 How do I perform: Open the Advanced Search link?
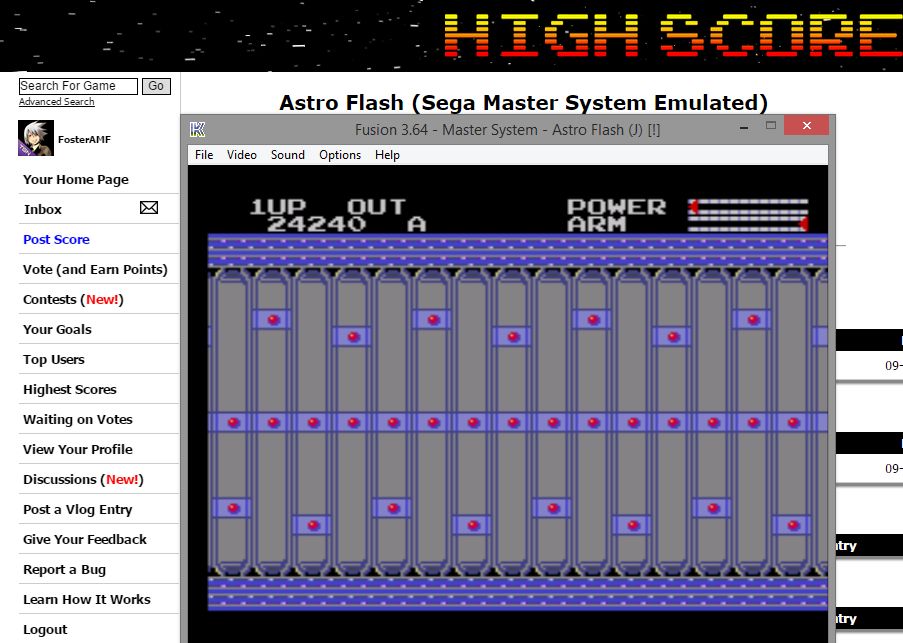(x=57, y=102)
